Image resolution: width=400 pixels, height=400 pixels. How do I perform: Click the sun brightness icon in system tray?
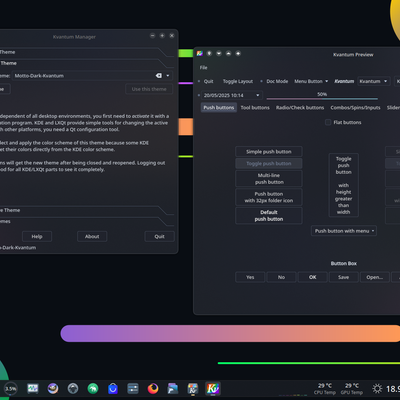[x=377, y=389]
